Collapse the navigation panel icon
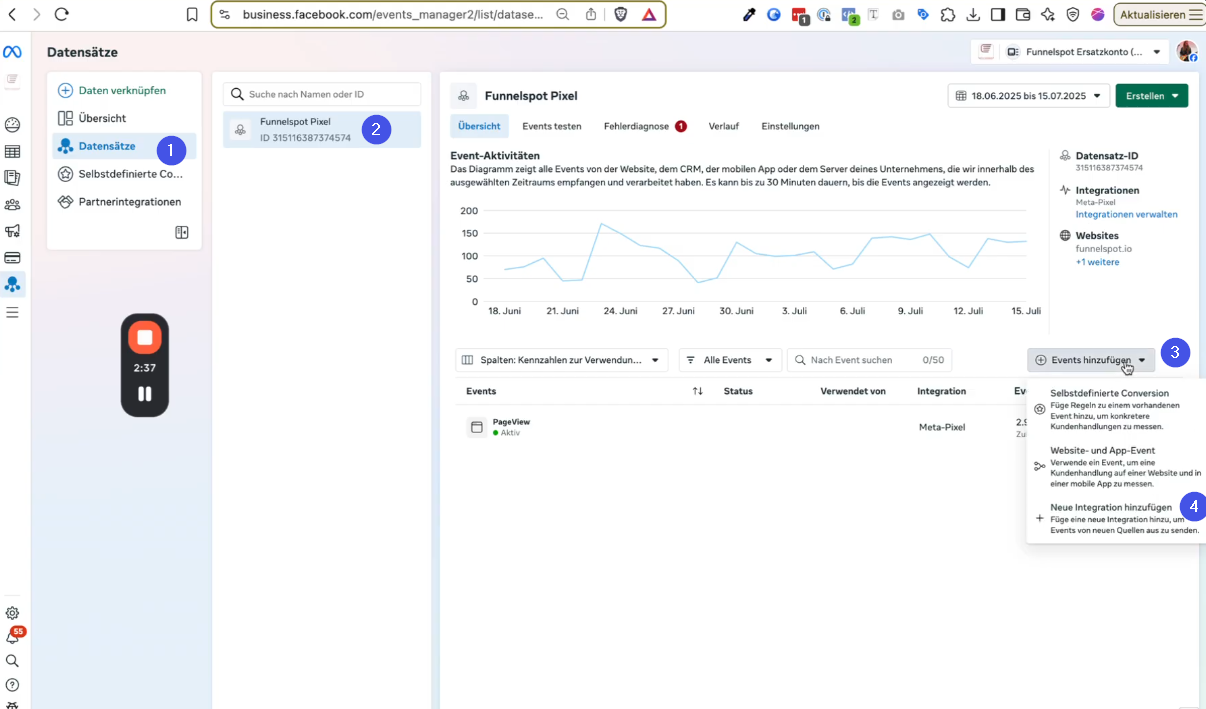 click(182, 232)
